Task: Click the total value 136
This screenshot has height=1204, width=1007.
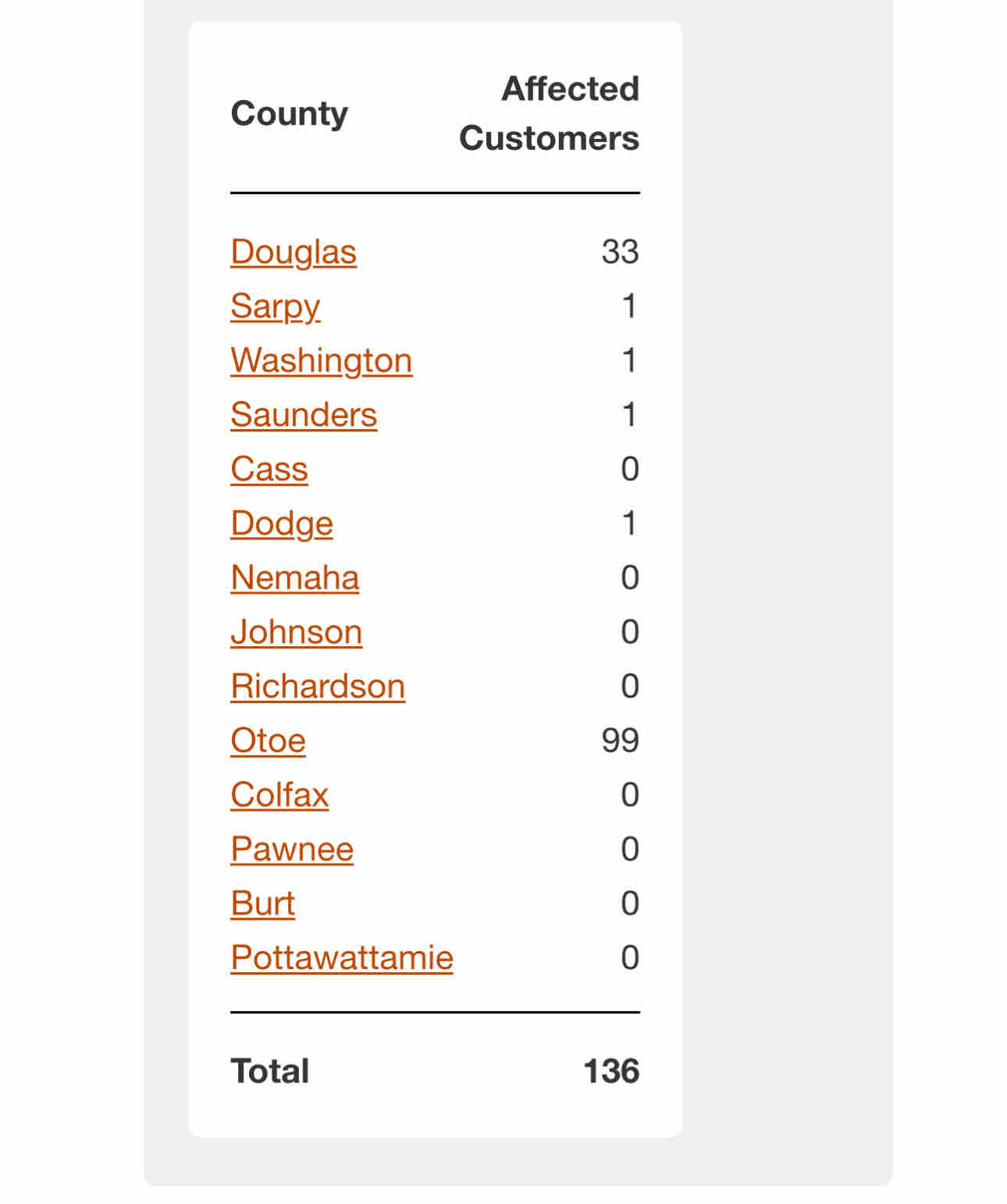Action: [x=611, y=1071]
